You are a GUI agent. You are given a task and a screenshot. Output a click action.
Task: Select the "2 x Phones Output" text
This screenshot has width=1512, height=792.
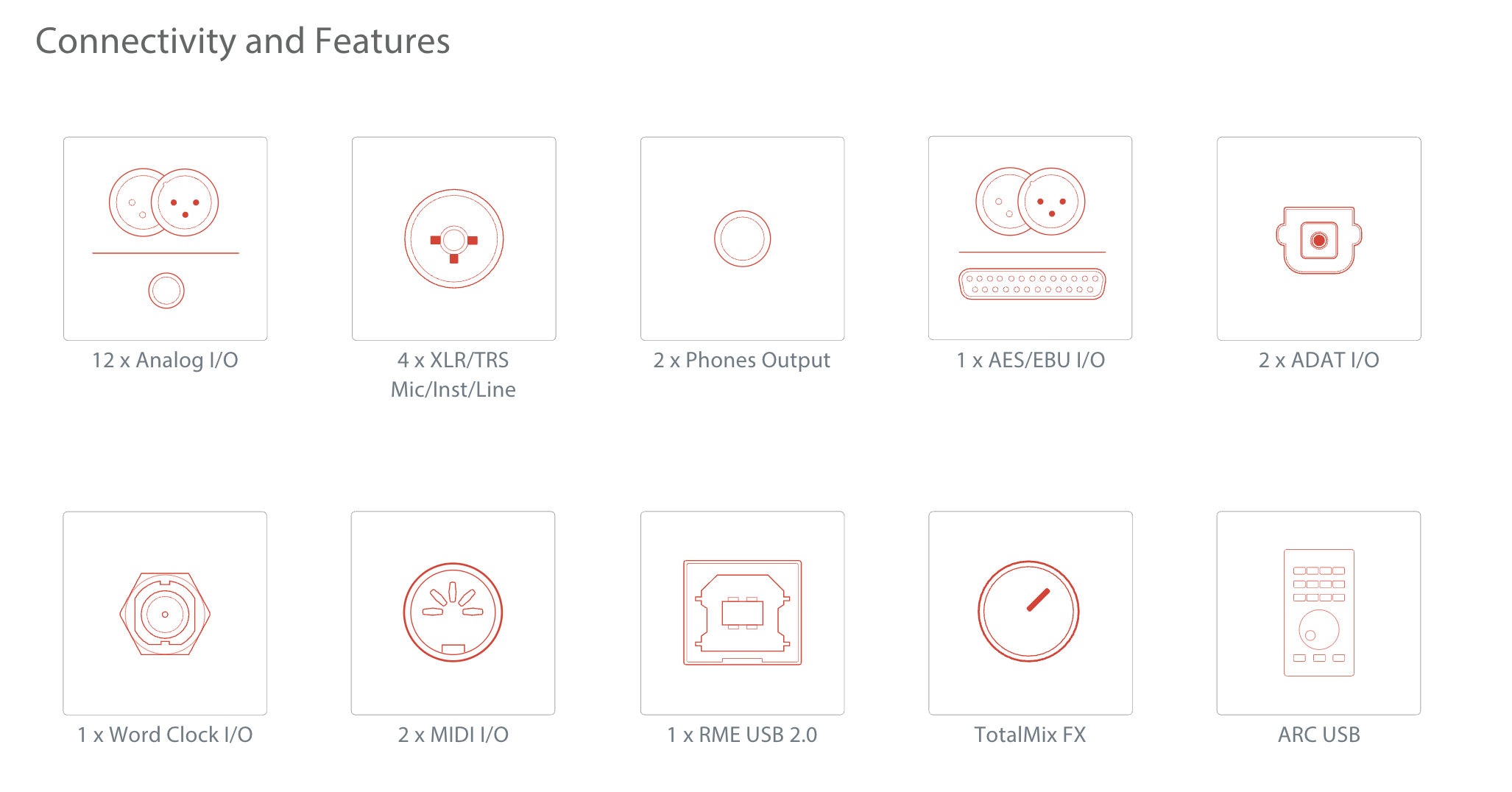(x=742, y=360)
